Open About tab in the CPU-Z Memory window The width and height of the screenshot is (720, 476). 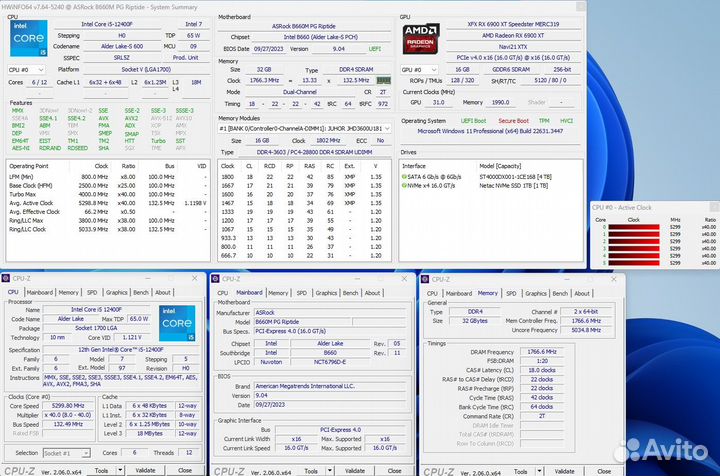coord(582,293)
